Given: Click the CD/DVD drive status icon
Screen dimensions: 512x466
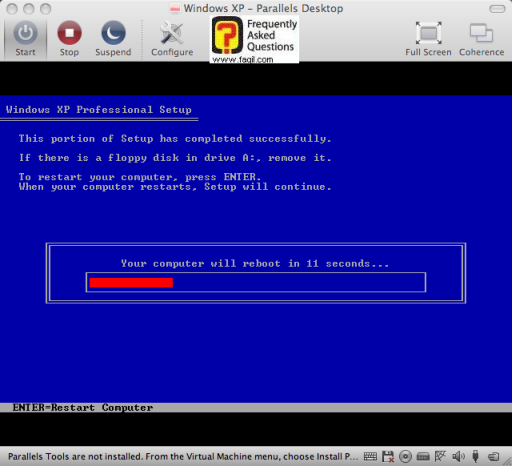Looking at the screenshot, I should point(405,456).
